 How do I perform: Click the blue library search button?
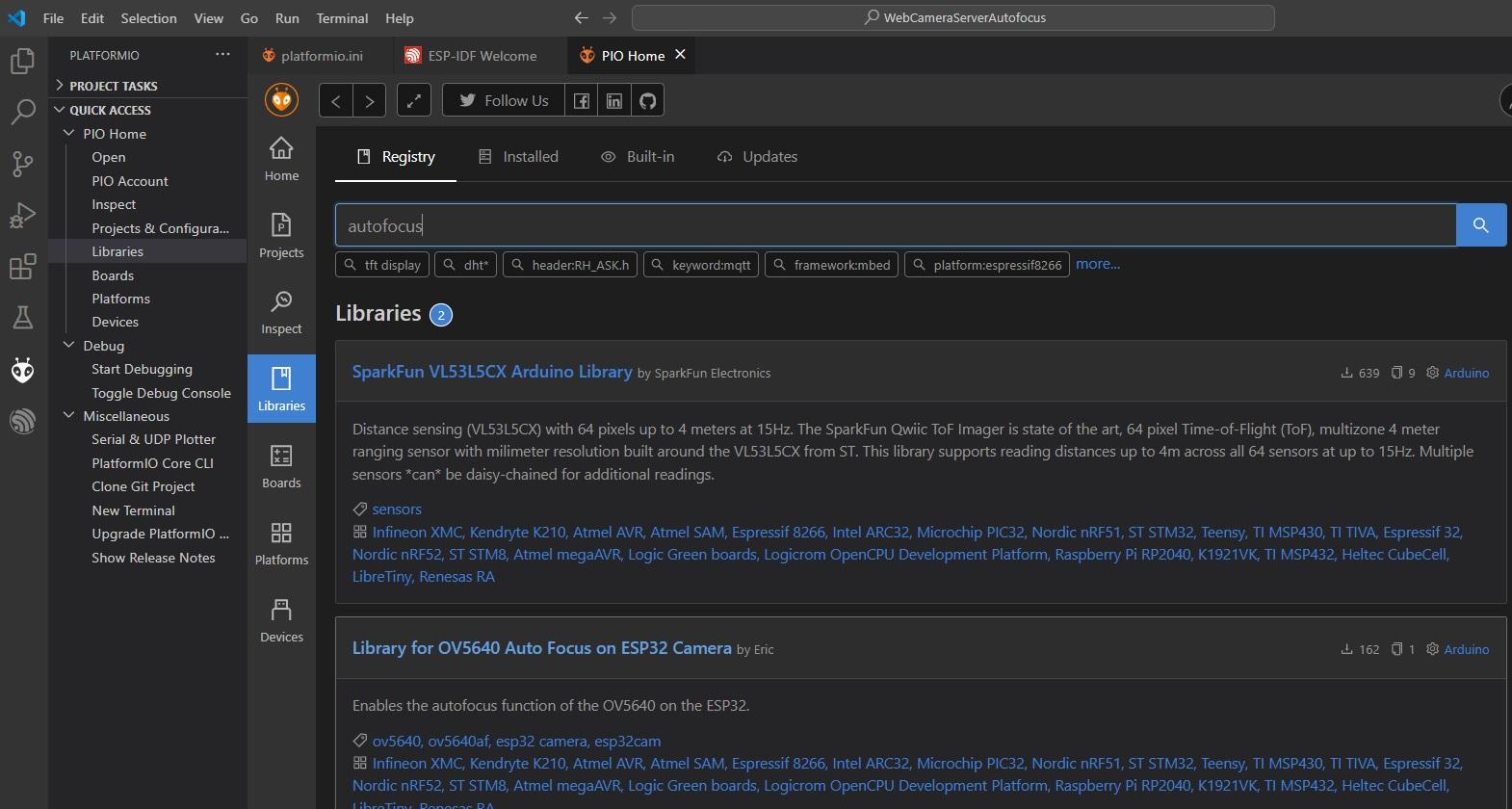(x=1481, y=225)
